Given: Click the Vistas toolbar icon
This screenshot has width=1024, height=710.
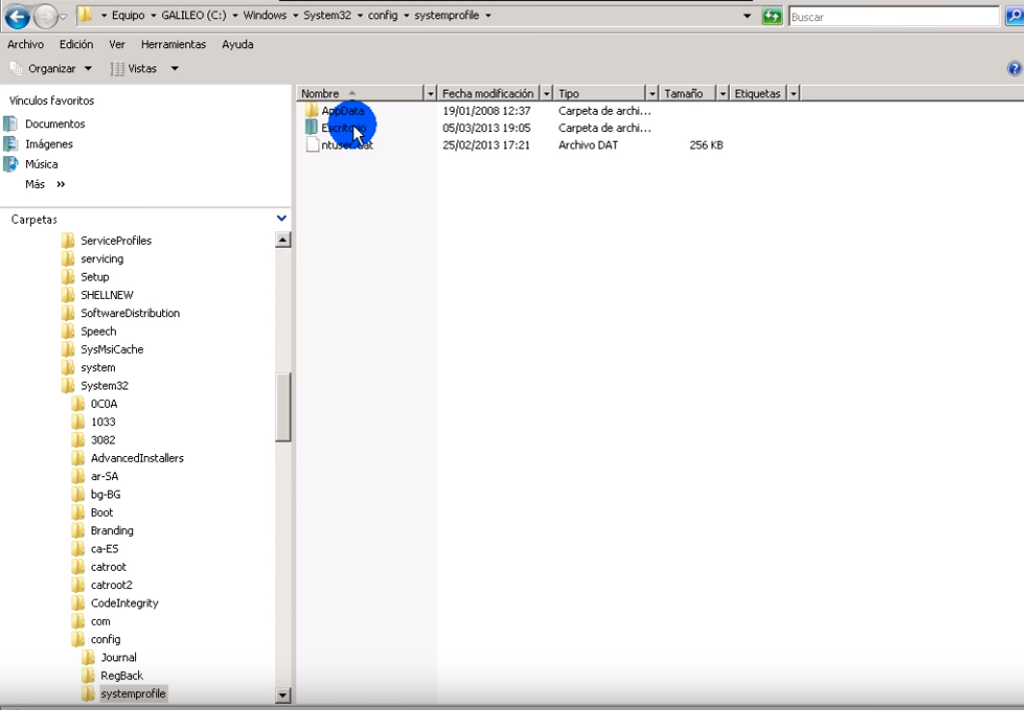Looking at the screenshot, I should point(117,69).
